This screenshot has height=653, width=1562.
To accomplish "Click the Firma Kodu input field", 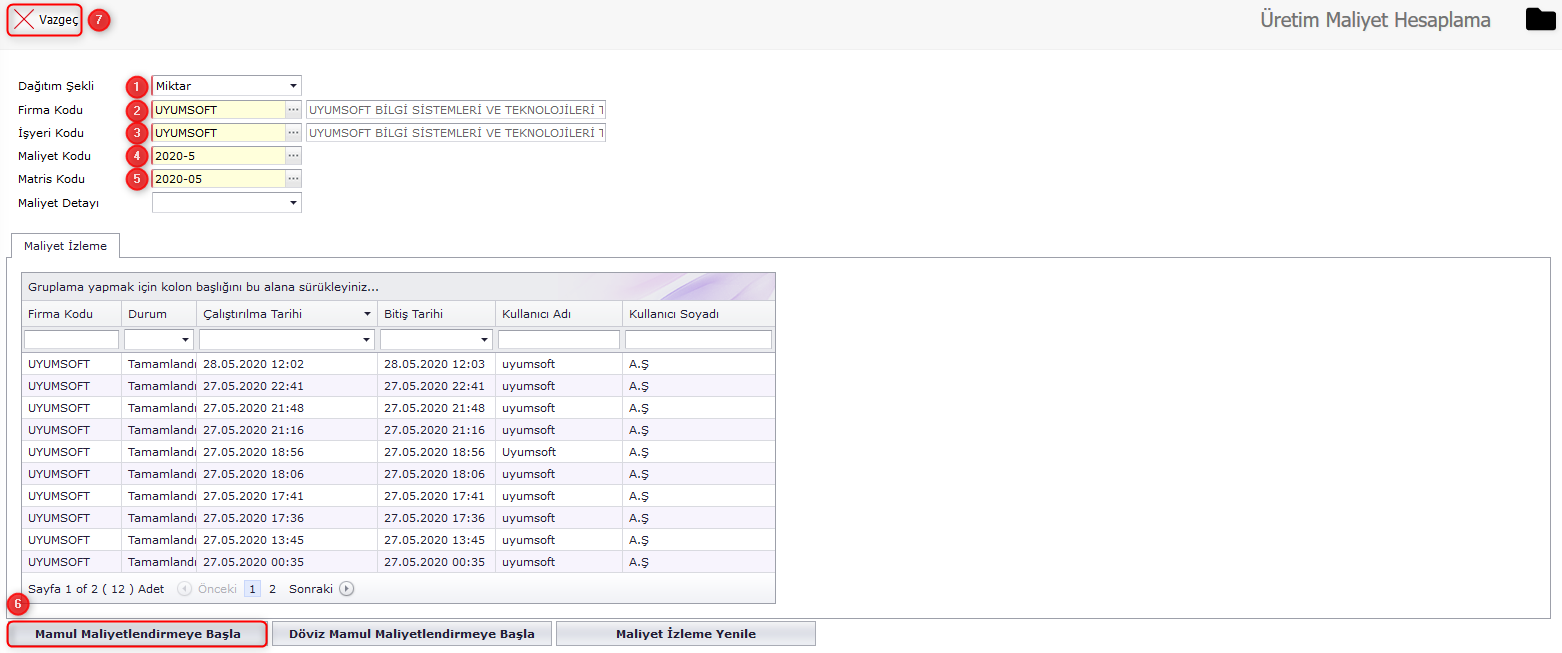I will [x=219, y=109].
